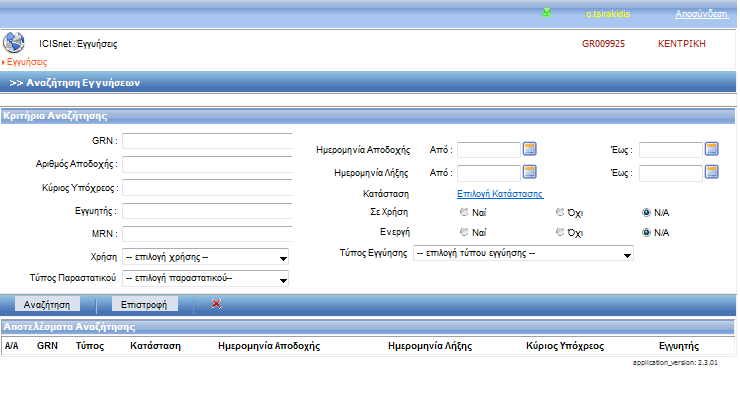Select Όχι for Ενεργή
Viewport: 740px width, 393px height.
tap(560, 232)
